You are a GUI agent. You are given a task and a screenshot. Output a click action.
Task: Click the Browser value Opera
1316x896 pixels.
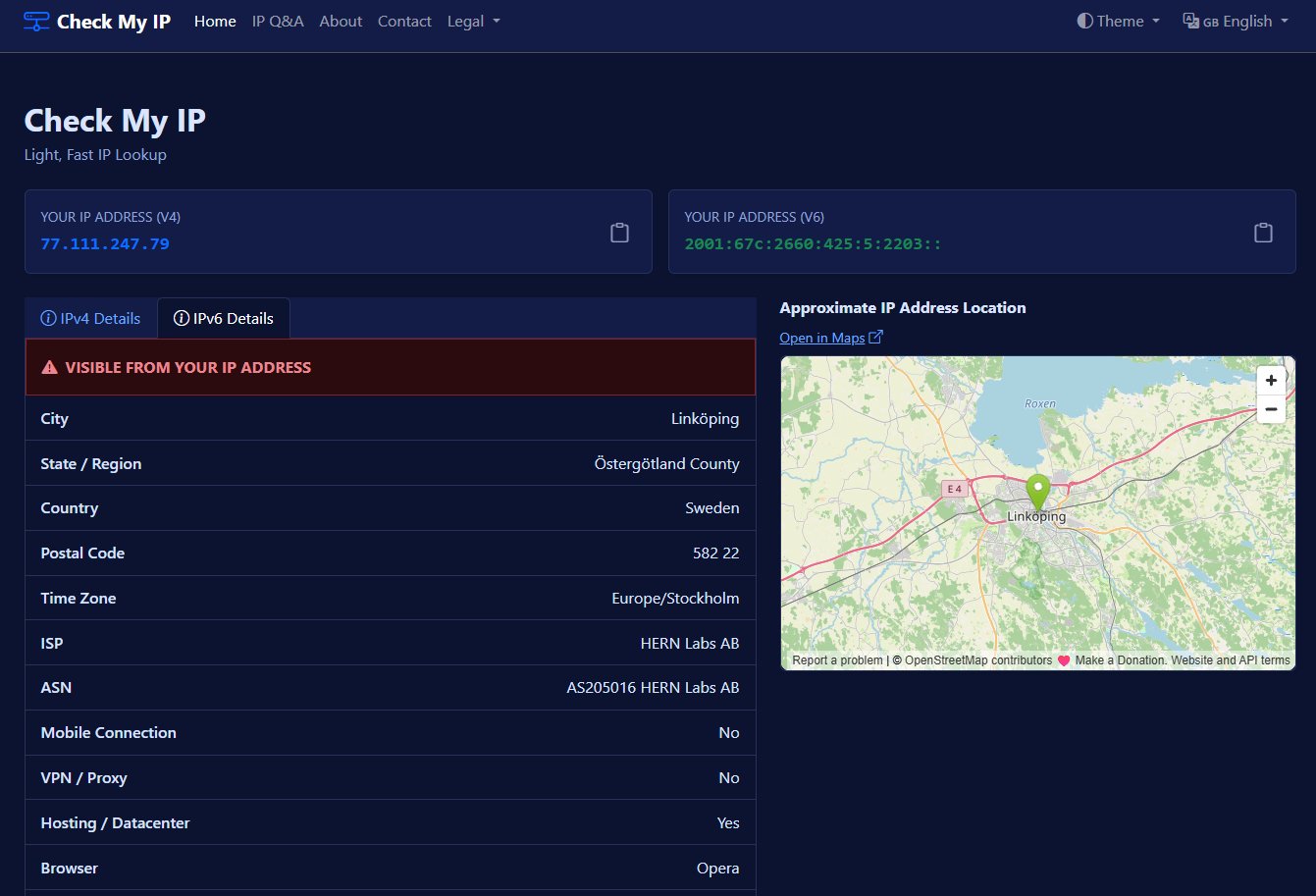pyautogui.click(x=717, y=868)
